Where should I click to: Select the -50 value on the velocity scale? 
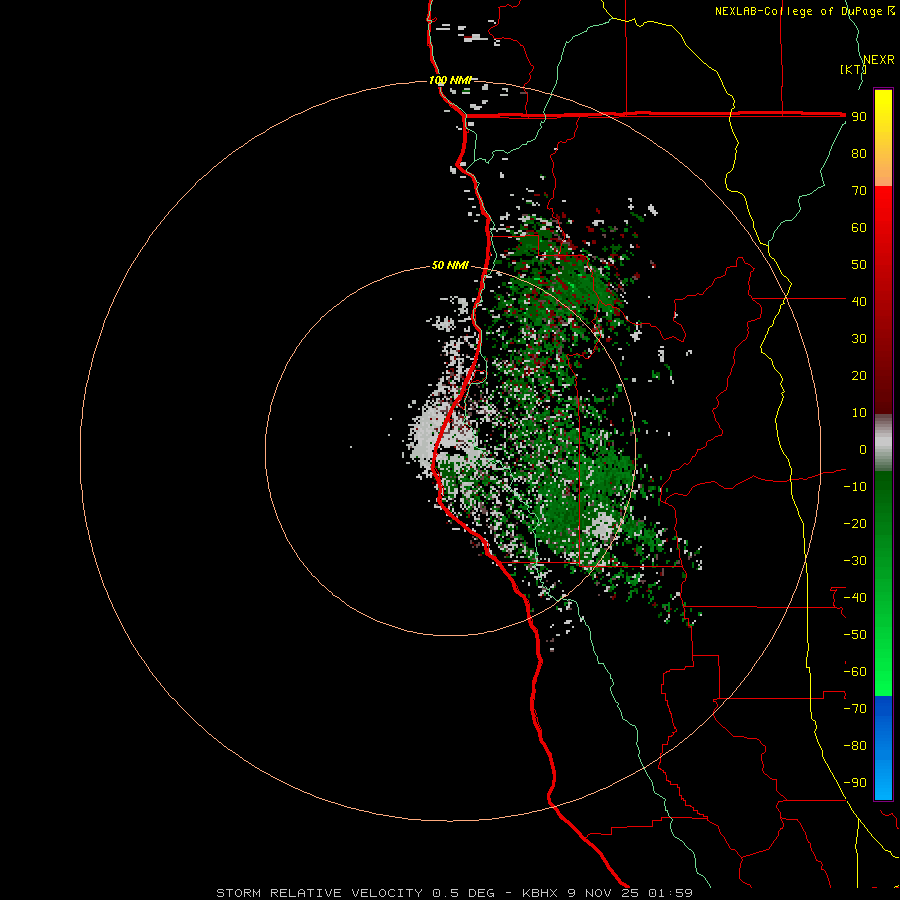[855, 635]
